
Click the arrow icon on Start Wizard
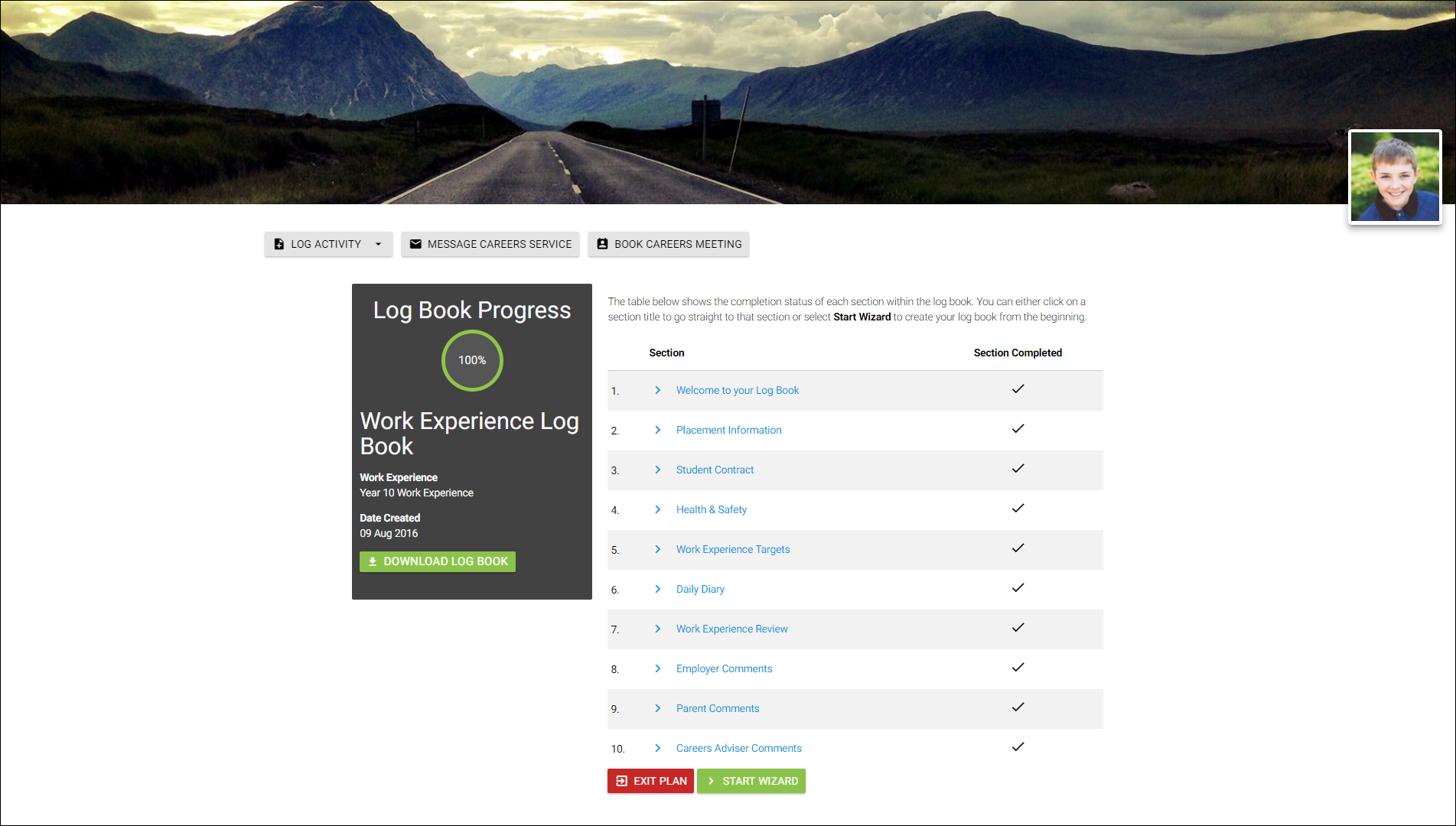pyautogui.click(x=711, y=781)
